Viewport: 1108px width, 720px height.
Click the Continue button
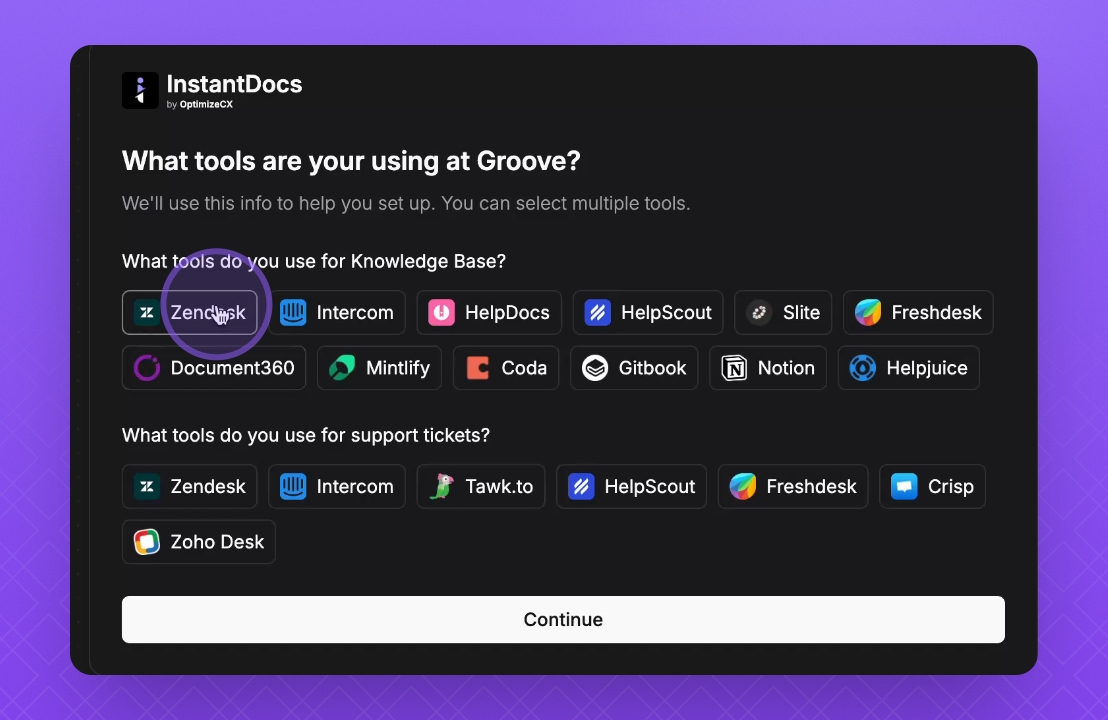pyautogui.click(x=563, y=620)
